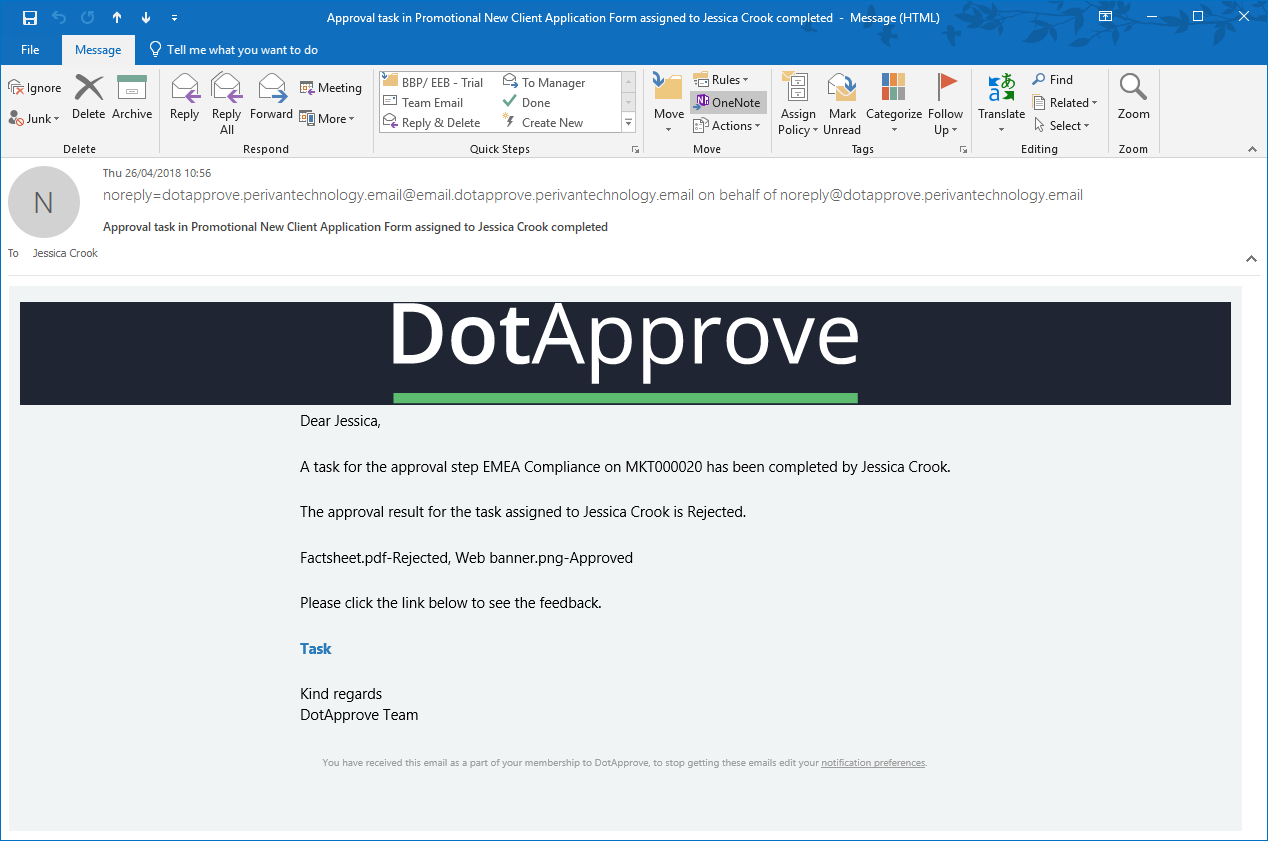Apply the Done quick step

pyautogui.click(x=527, y=102)
